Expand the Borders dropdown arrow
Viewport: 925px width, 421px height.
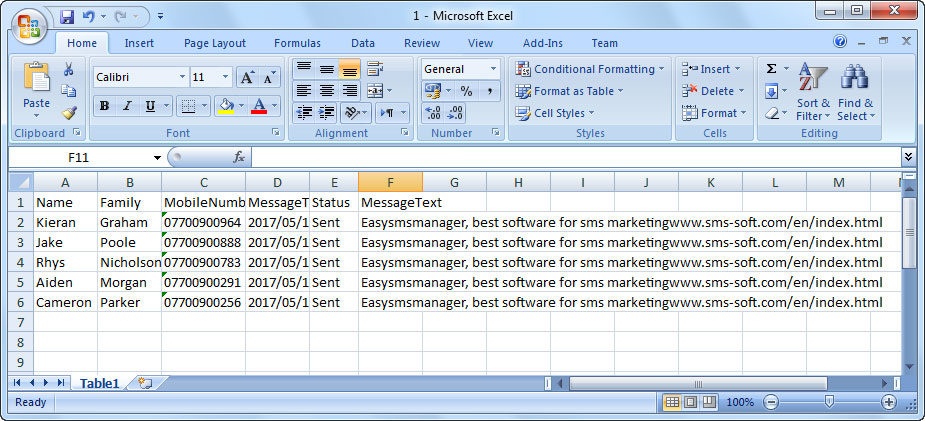pos(205,106)
